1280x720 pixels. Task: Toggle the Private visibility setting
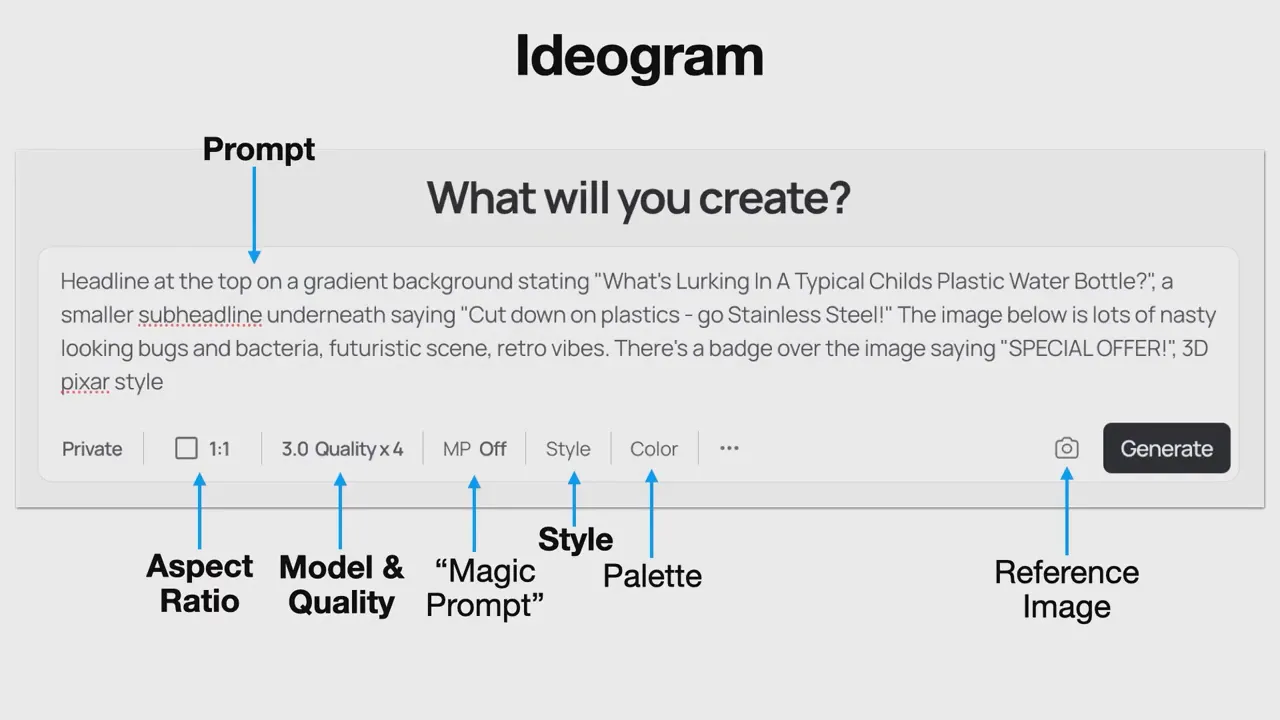point(92,449)
